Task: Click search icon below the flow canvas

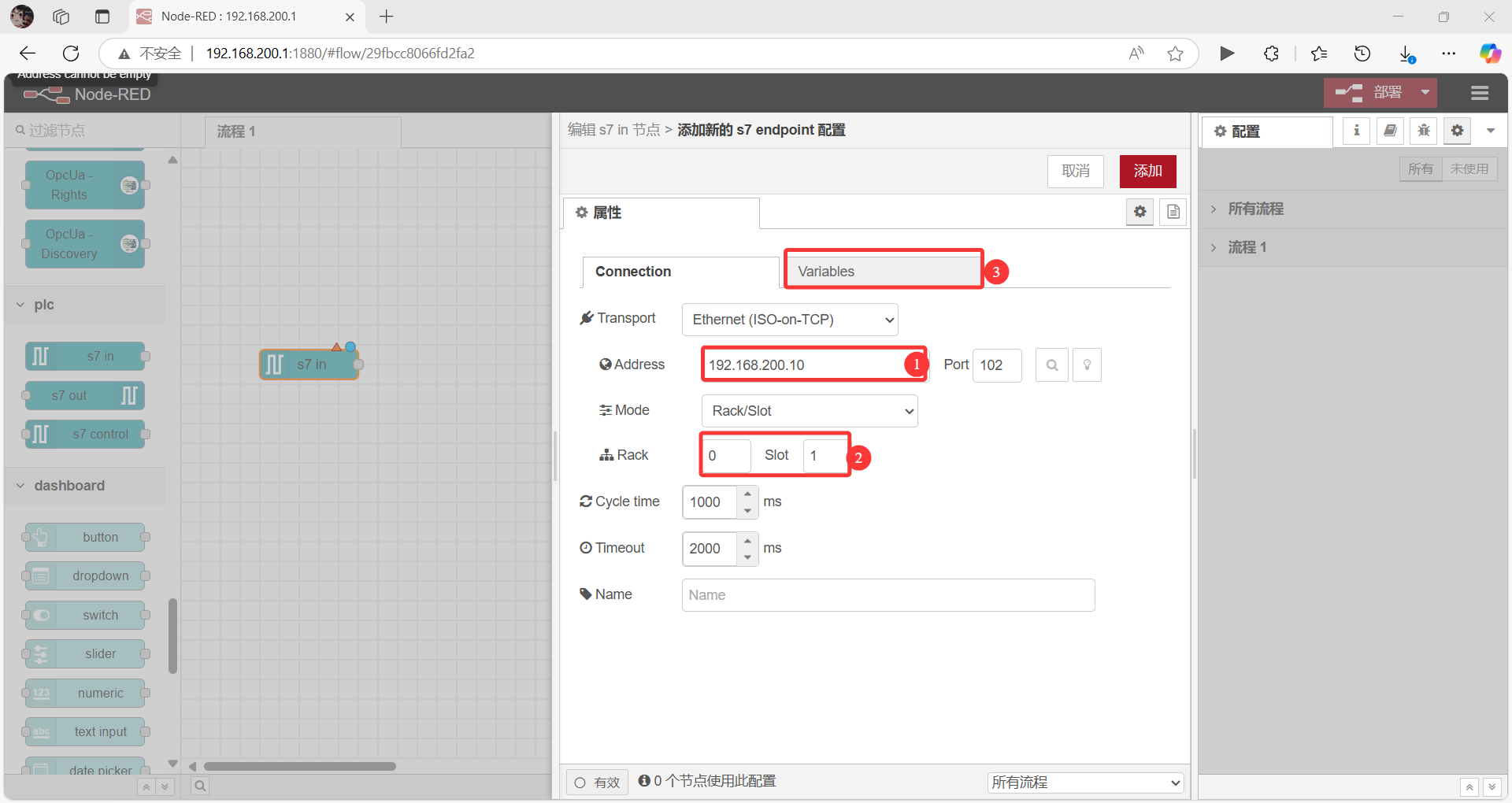Action: (x=200, y=786)
